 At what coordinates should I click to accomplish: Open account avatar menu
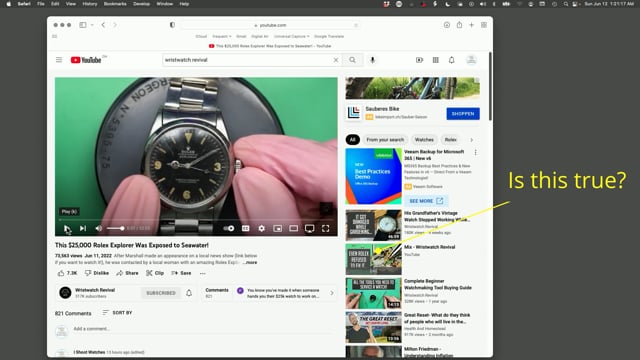point(471,60)
